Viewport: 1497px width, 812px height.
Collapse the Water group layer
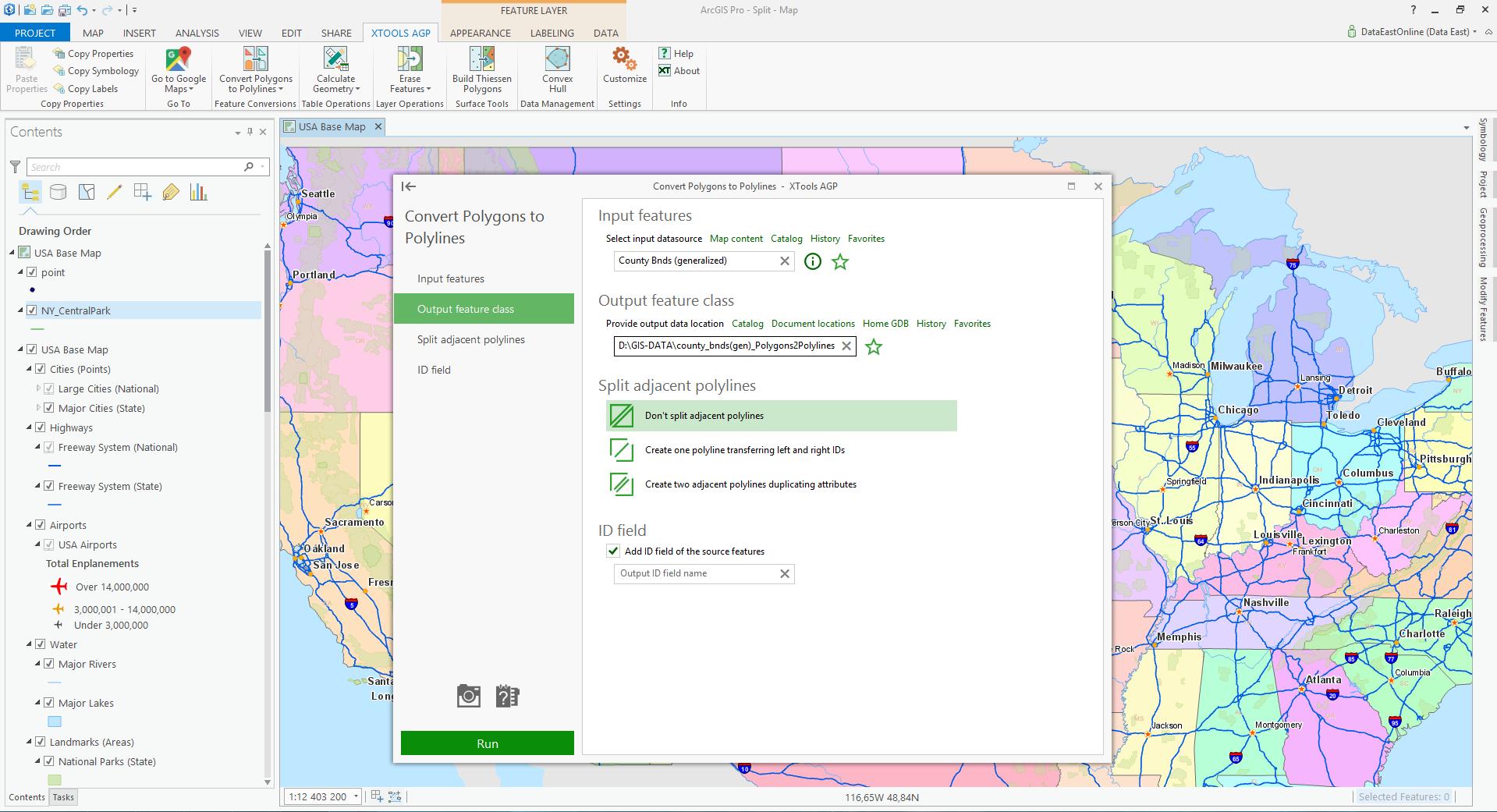(x=30, y=644)
